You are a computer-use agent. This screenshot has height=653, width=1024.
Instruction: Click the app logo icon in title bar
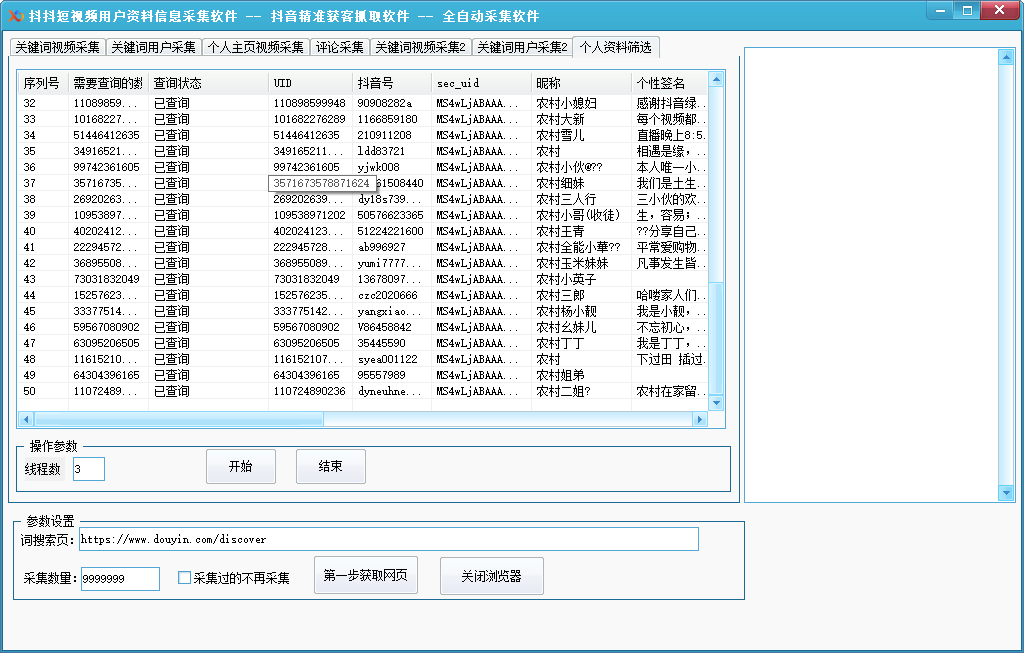[x=16, y=15]
